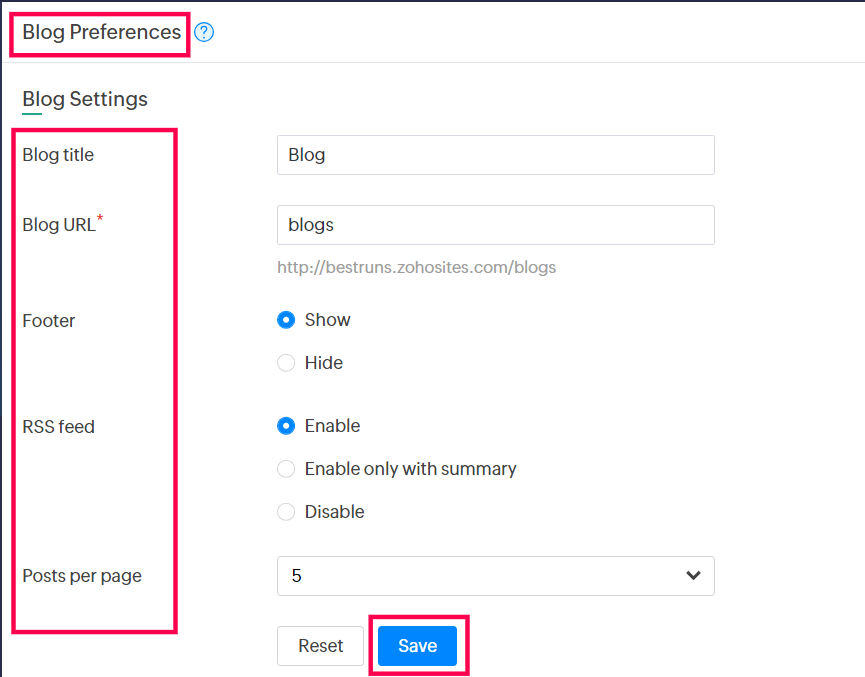
Task: Open the Posts per page dropdown
Action: pyautogui.click(x=495, y=576)
